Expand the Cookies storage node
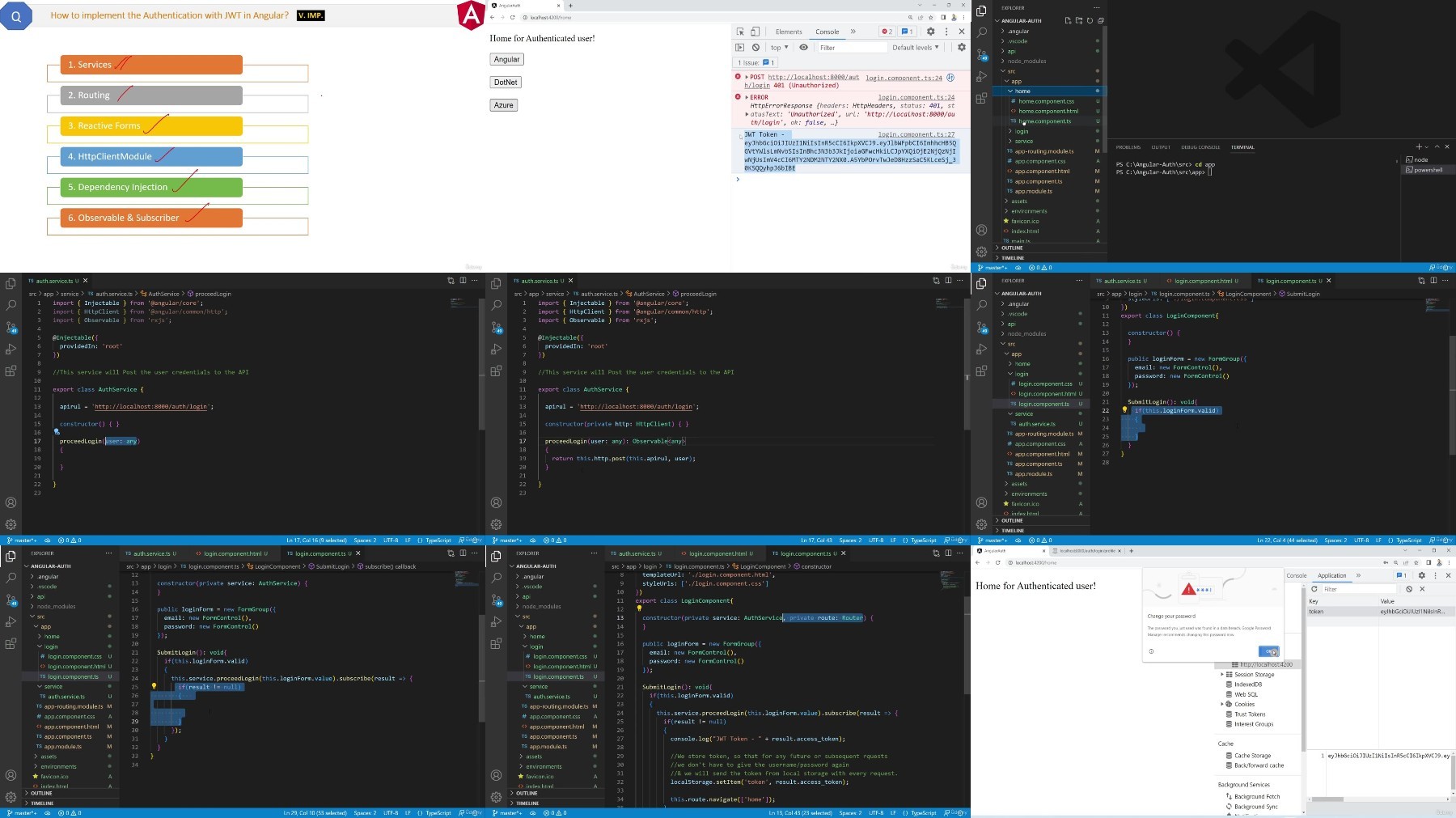 pyautogui.click(x=1222, y=704)
